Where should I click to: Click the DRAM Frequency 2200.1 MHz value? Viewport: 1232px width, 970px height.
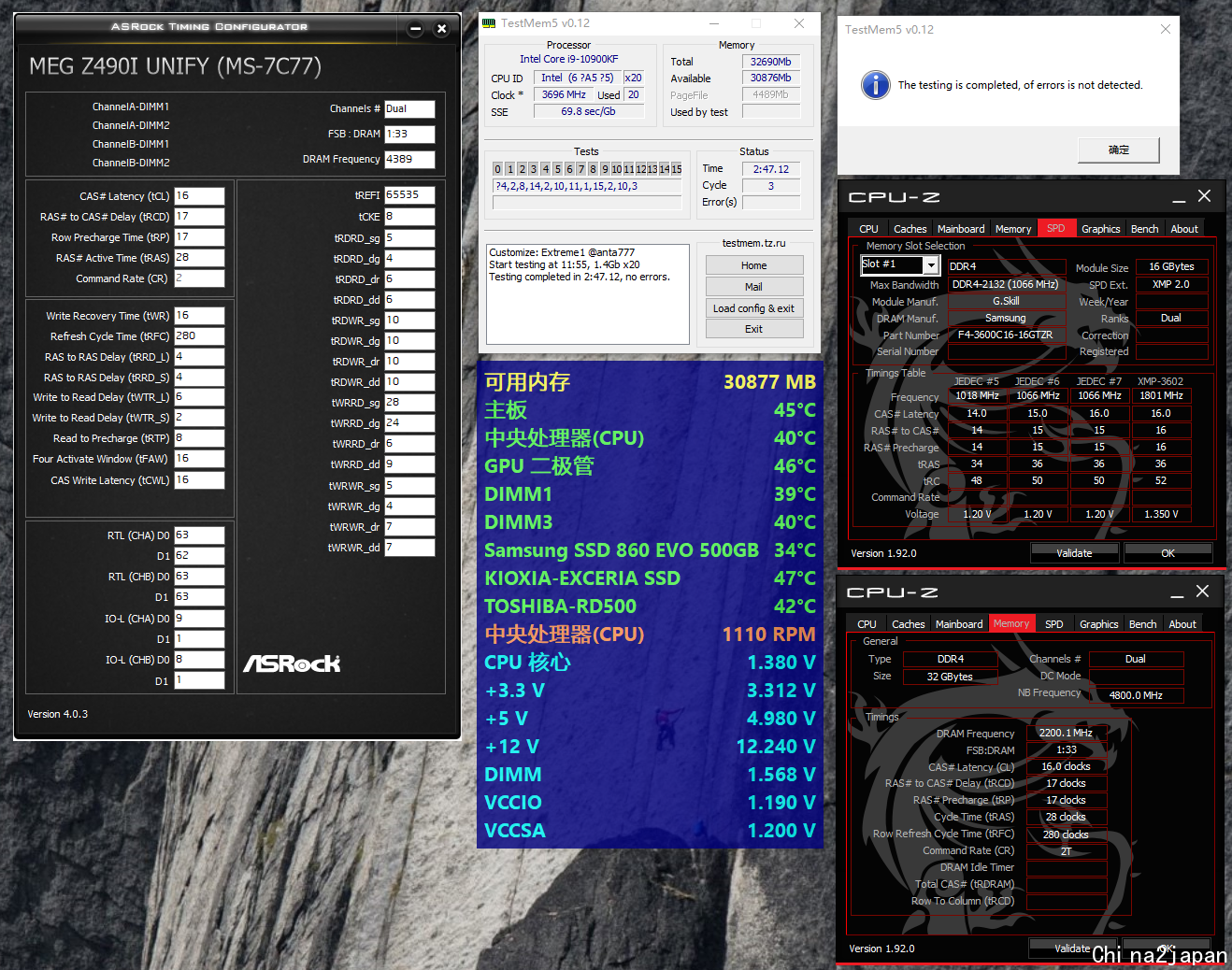tap(1066, 733)
